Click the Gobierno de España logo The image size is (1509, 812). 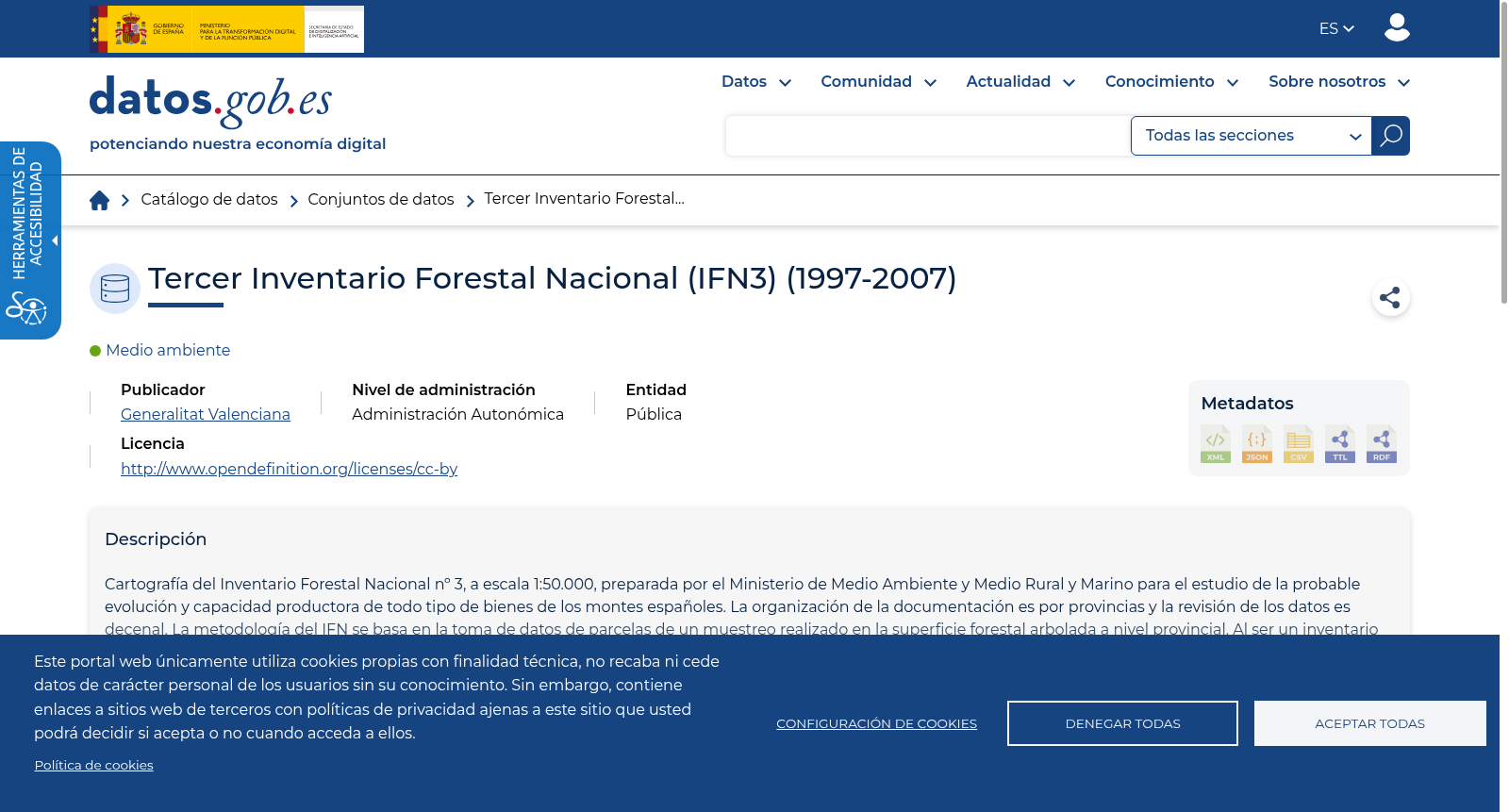coord(226,29)
